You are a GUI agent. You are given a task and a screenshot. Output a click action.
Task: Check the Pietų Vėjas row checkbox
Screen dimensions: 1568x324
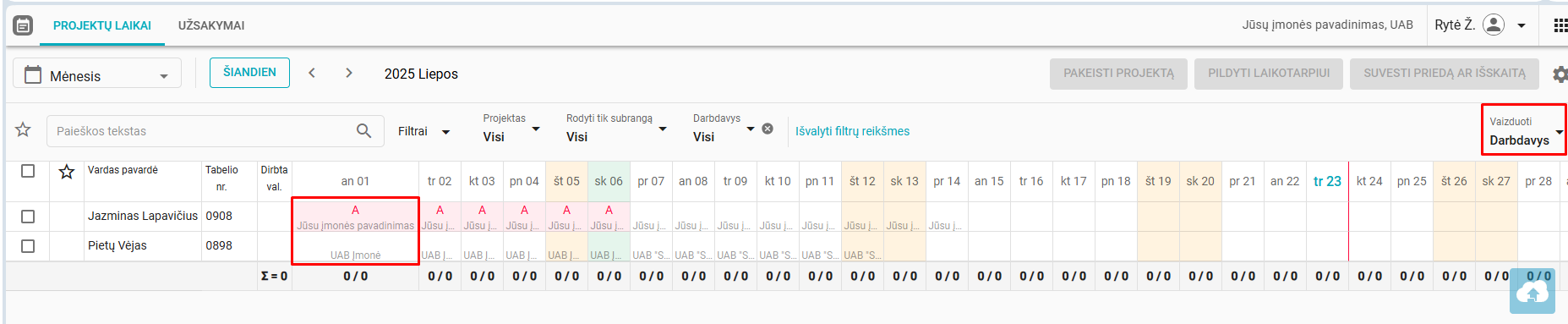(x=28, y=246)
